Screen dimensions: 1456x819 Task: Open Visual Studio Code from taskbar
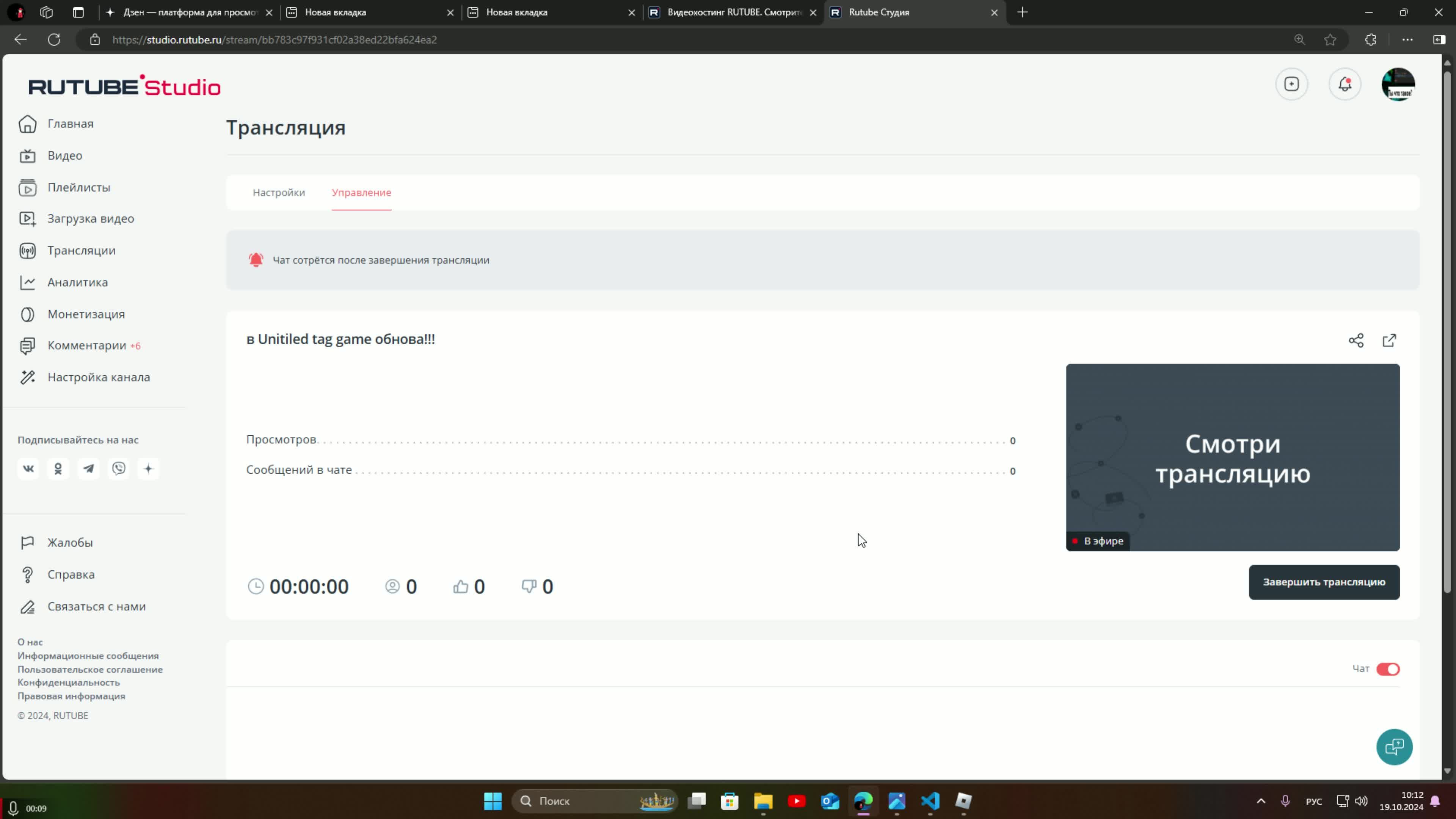pyautogui.click(x=930, y=801)
